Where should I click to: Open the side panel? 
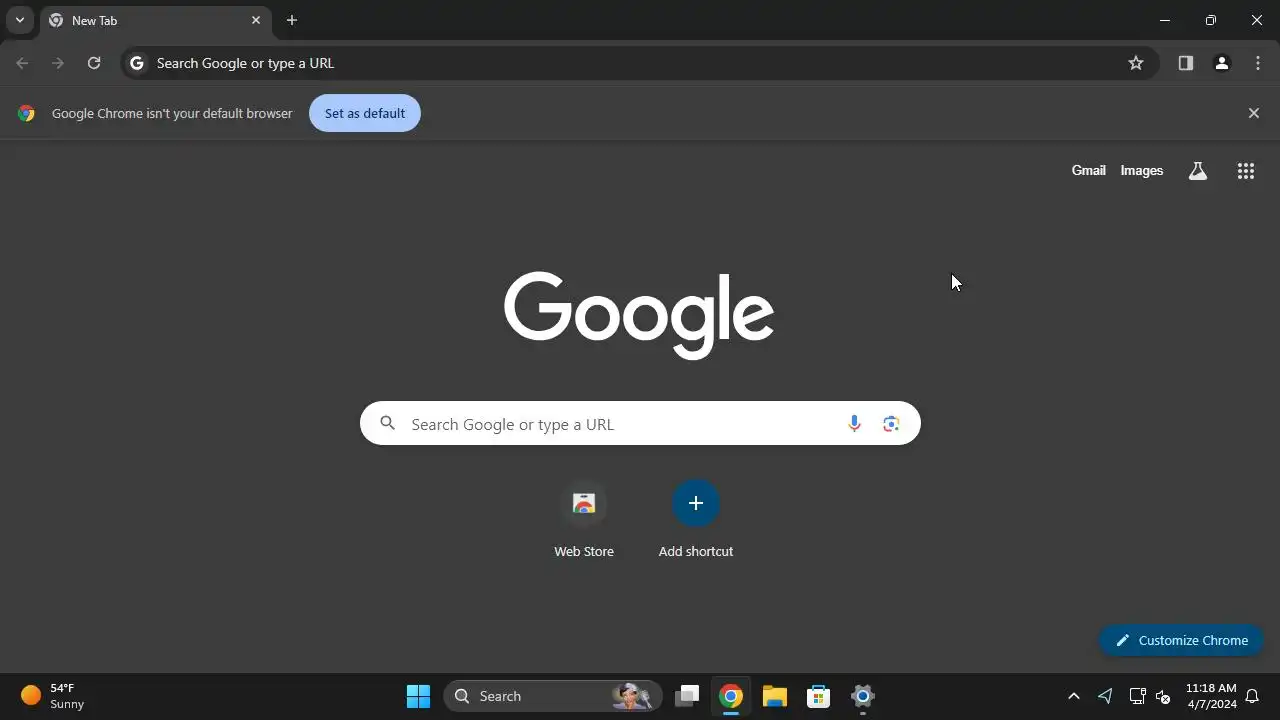[1186, 63]
